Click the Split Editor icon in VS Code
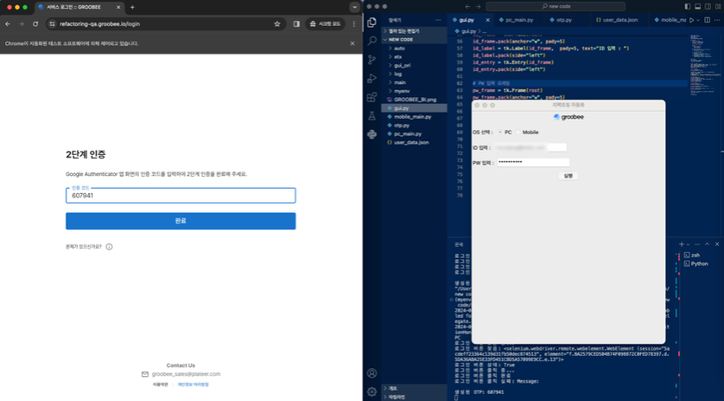The image size is (724, 401). 707,20
